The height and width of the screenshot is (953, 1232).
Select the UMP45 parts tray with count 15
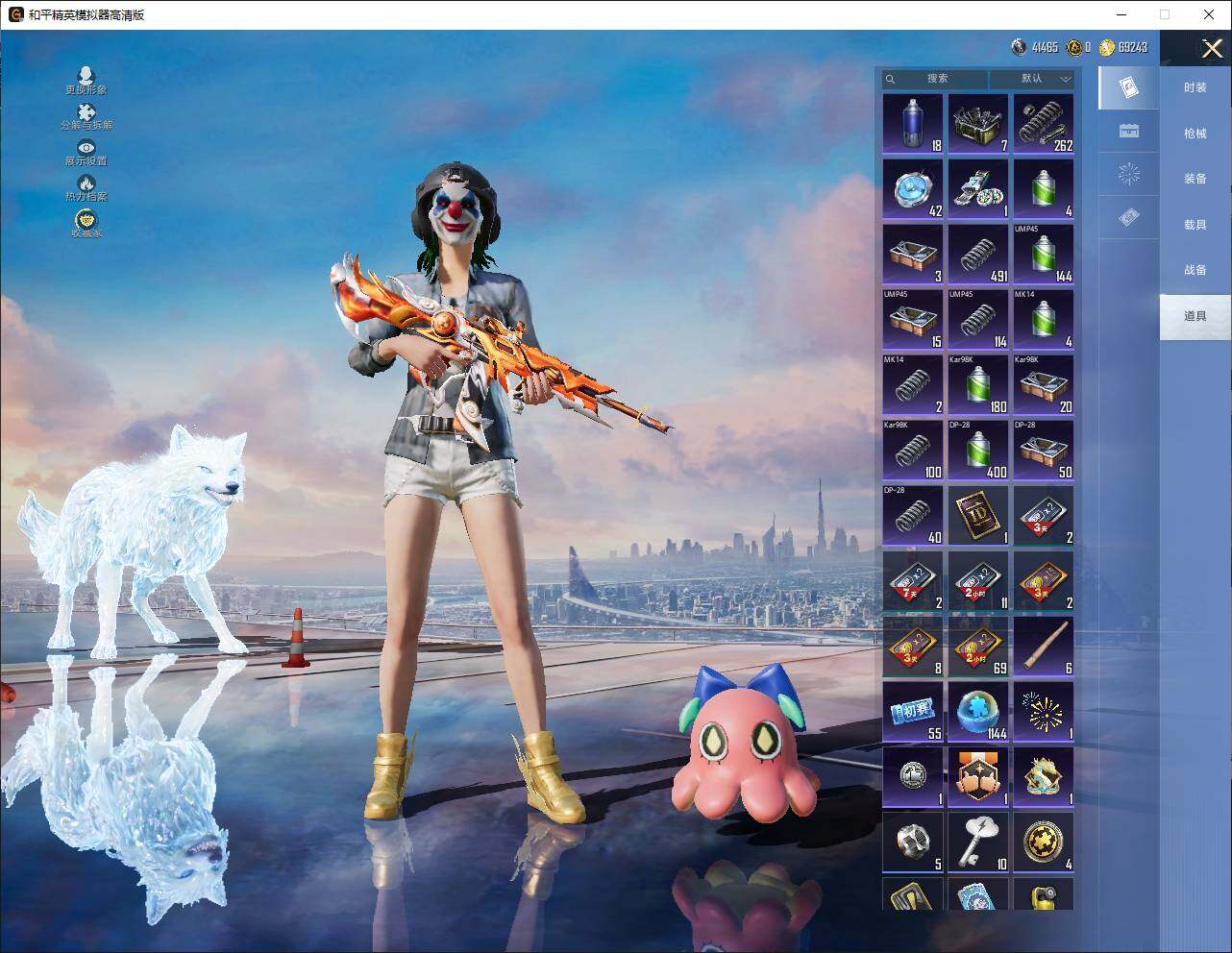(x=913, y=320)
